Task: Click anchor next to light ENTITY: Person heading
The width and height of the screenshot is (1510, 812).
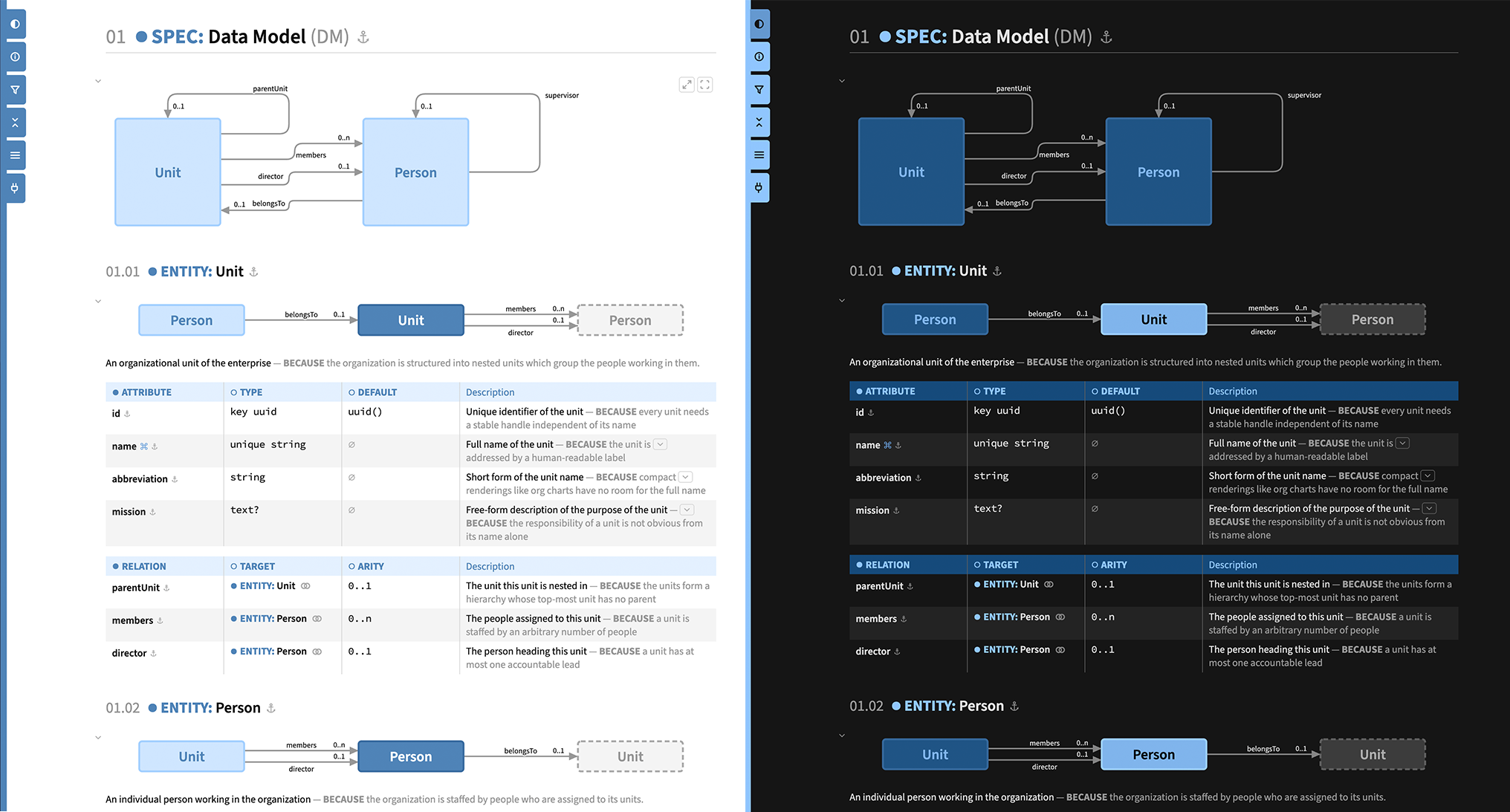Action: (x=271, y=708)
